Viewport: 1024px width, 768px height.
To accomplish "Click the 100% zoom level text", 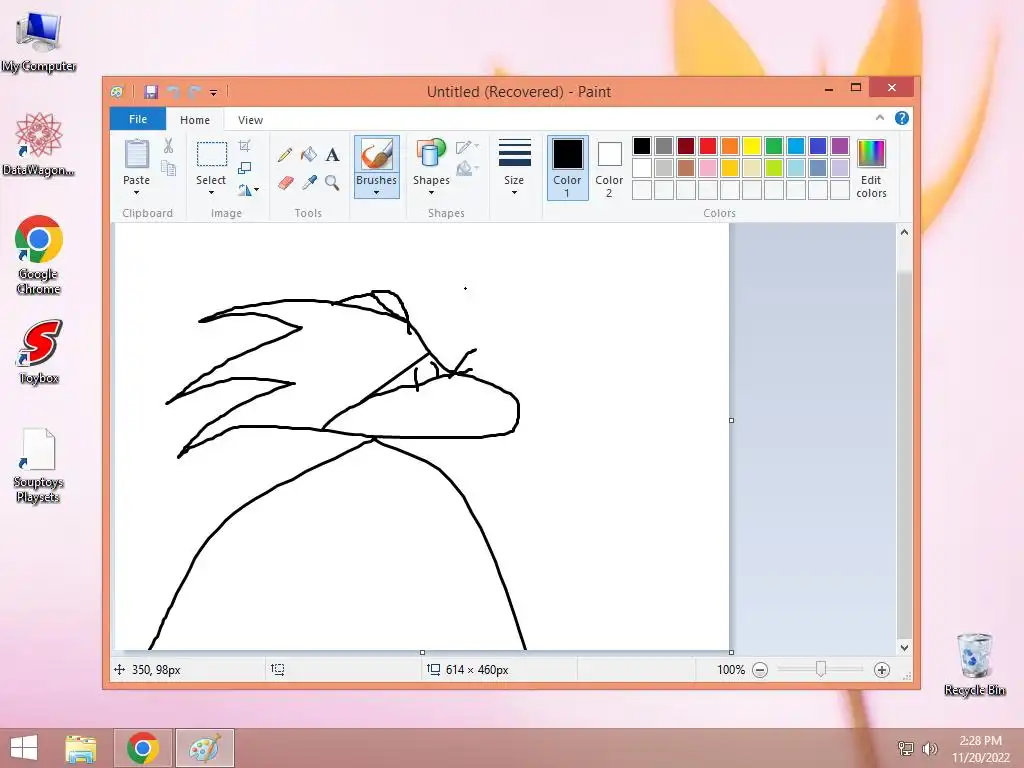I will [x=731, y=670].
